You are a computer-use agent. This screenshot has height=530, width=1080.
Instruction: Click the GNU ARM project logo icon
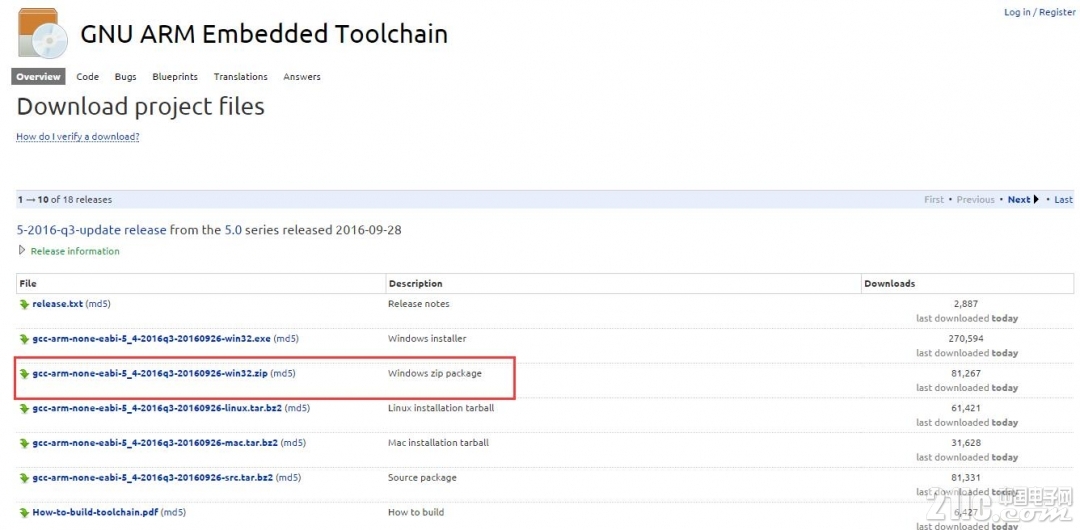click(43, 34)
